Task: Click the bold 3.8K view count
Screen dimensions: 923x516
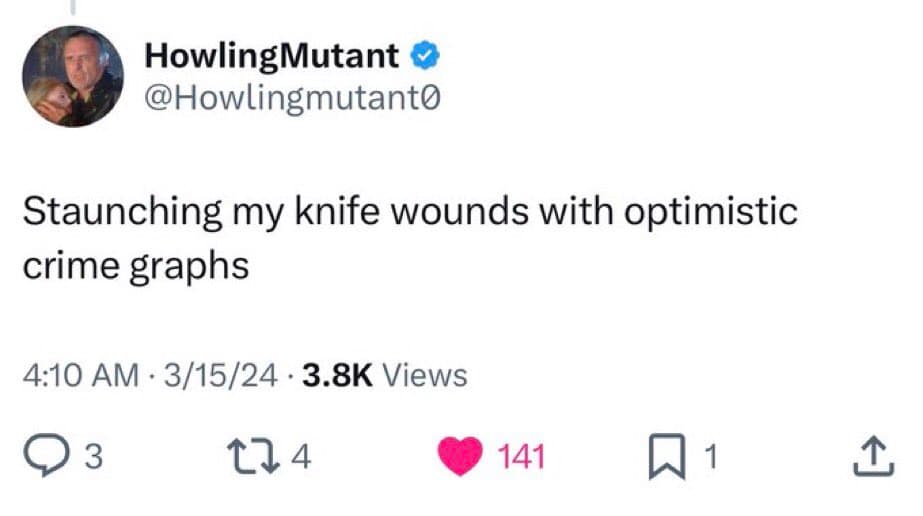Action: [x=336, y=375]
